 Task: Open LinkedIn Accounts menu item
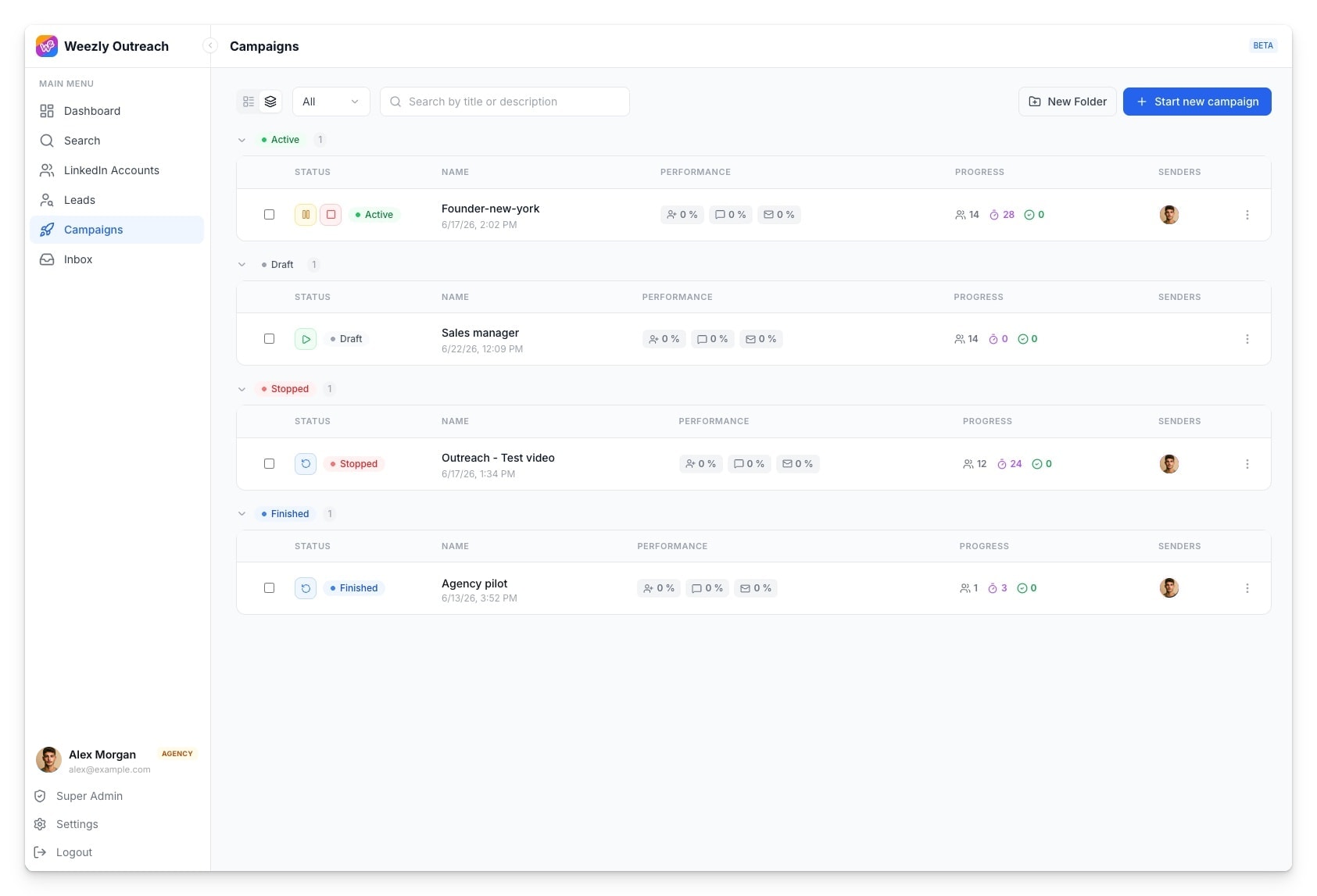(x=116, y=170)
